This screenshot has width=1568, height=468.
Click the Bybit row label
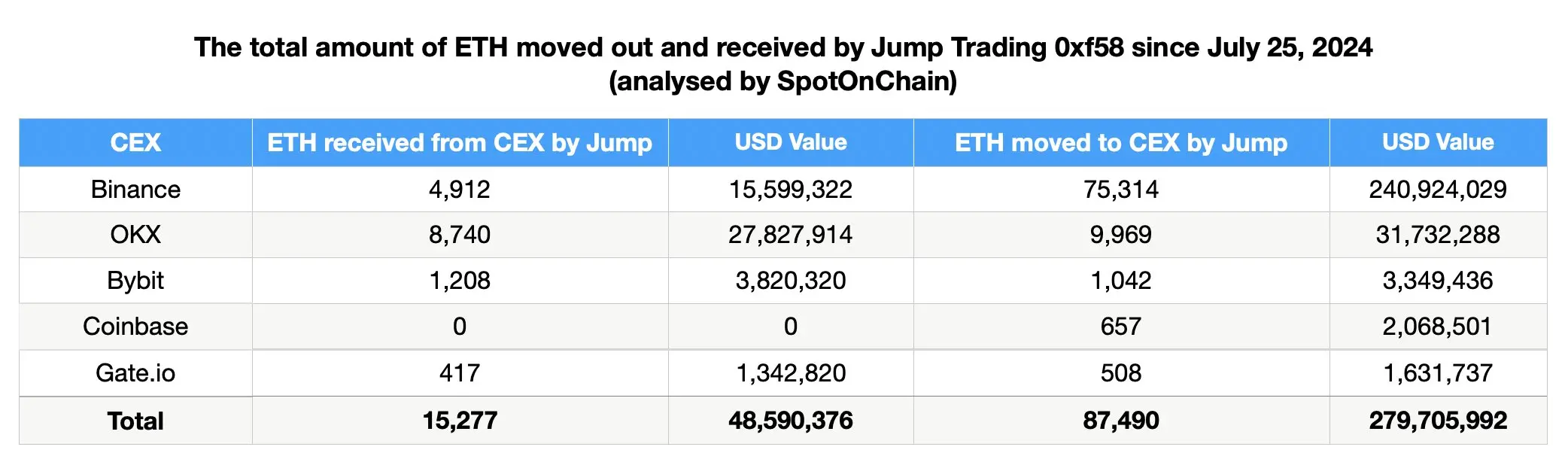[x=135, y=281]
